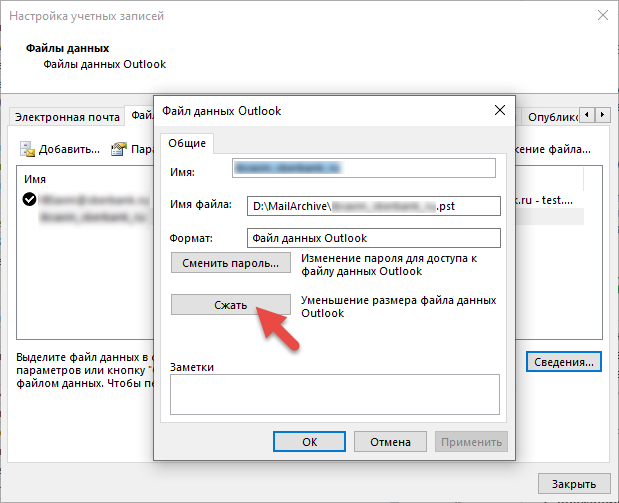Click inside the Заметки notes box
Viewport: 619px width, 503px height.
tap(335, 394)
